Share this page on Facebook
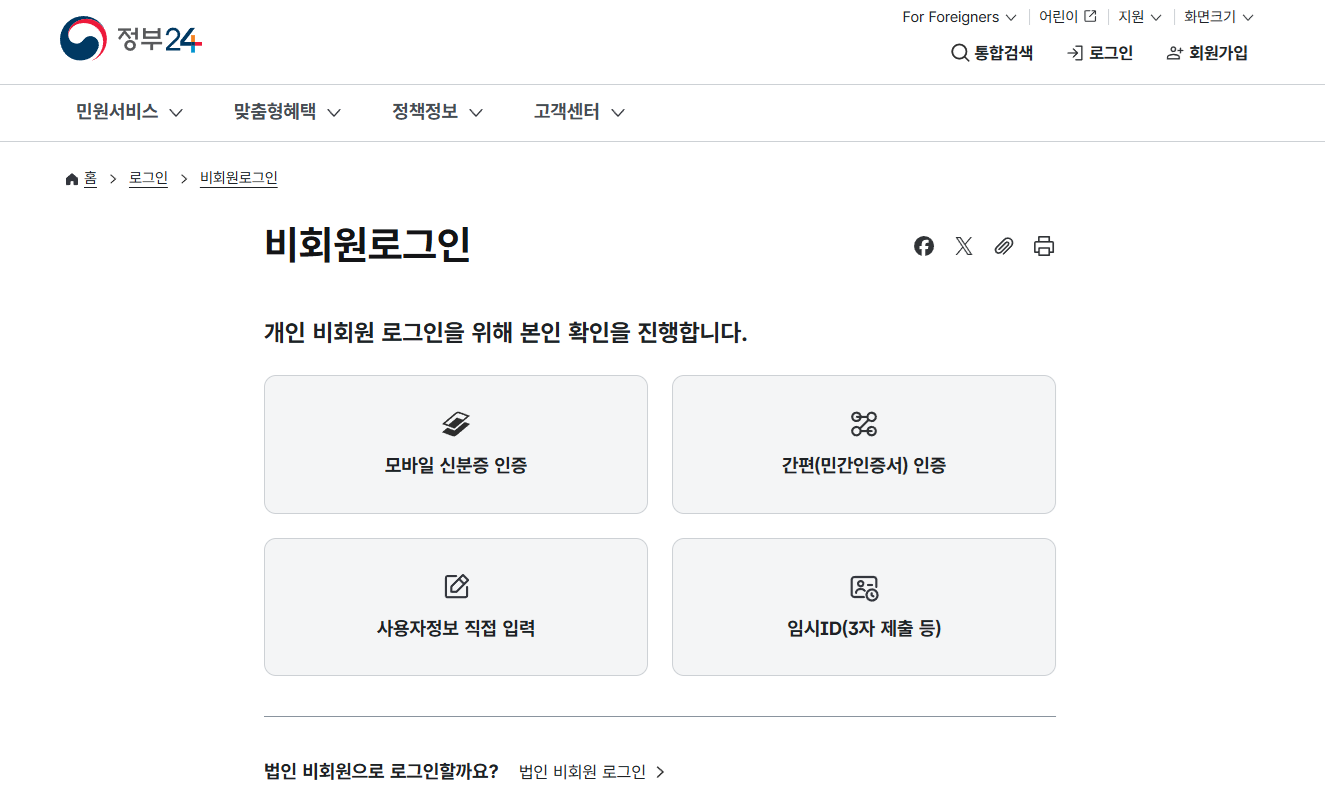The height and width of the screenshot is (801, 1325). (923, 246)
